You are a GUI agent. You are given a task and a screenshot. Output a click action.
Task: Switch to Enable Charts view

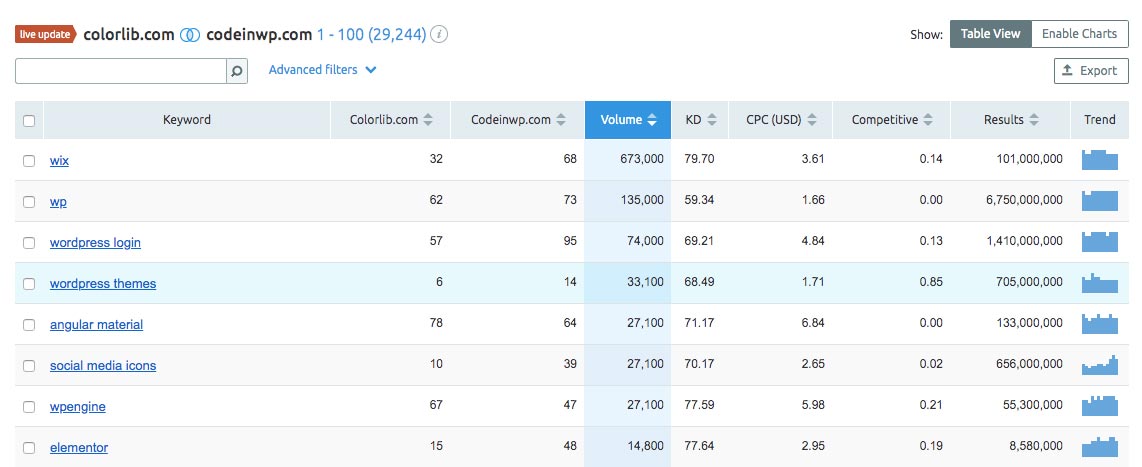point(1079,34)
